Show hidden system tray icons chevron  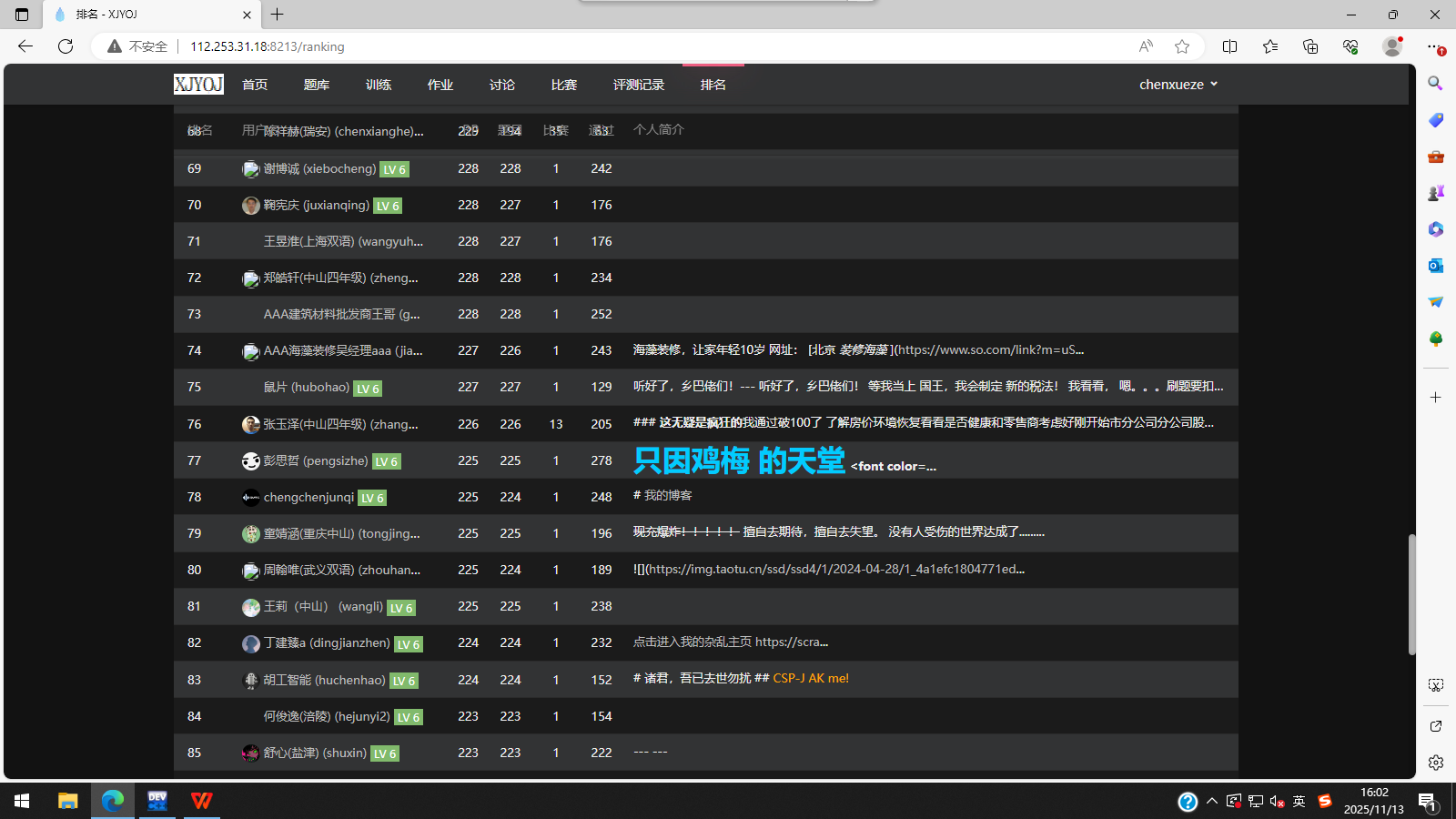(x=1211, y=801)
